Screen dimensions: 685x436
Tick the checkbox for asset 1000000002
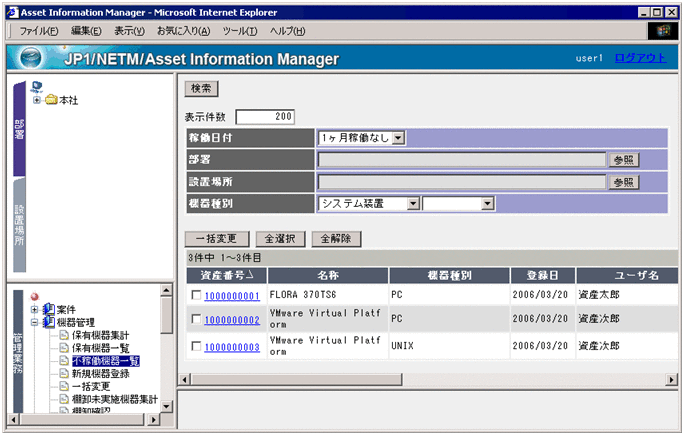point(195,319)
